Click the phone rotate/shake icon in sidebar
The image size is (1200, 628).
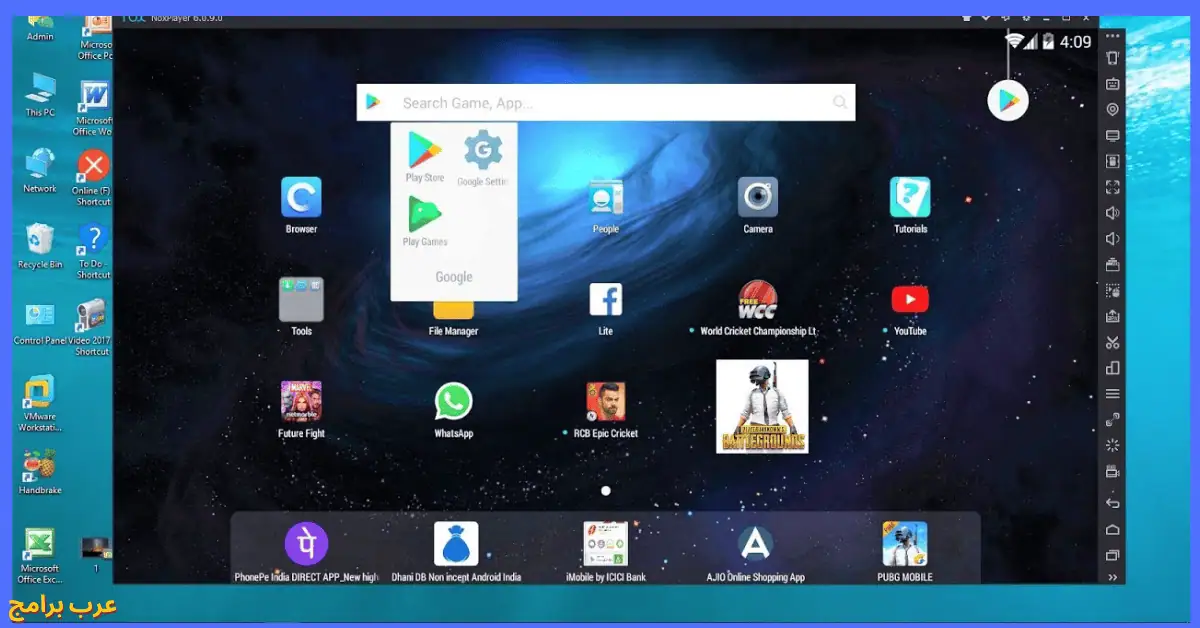pyautogui.click(x=1112, y=58)
